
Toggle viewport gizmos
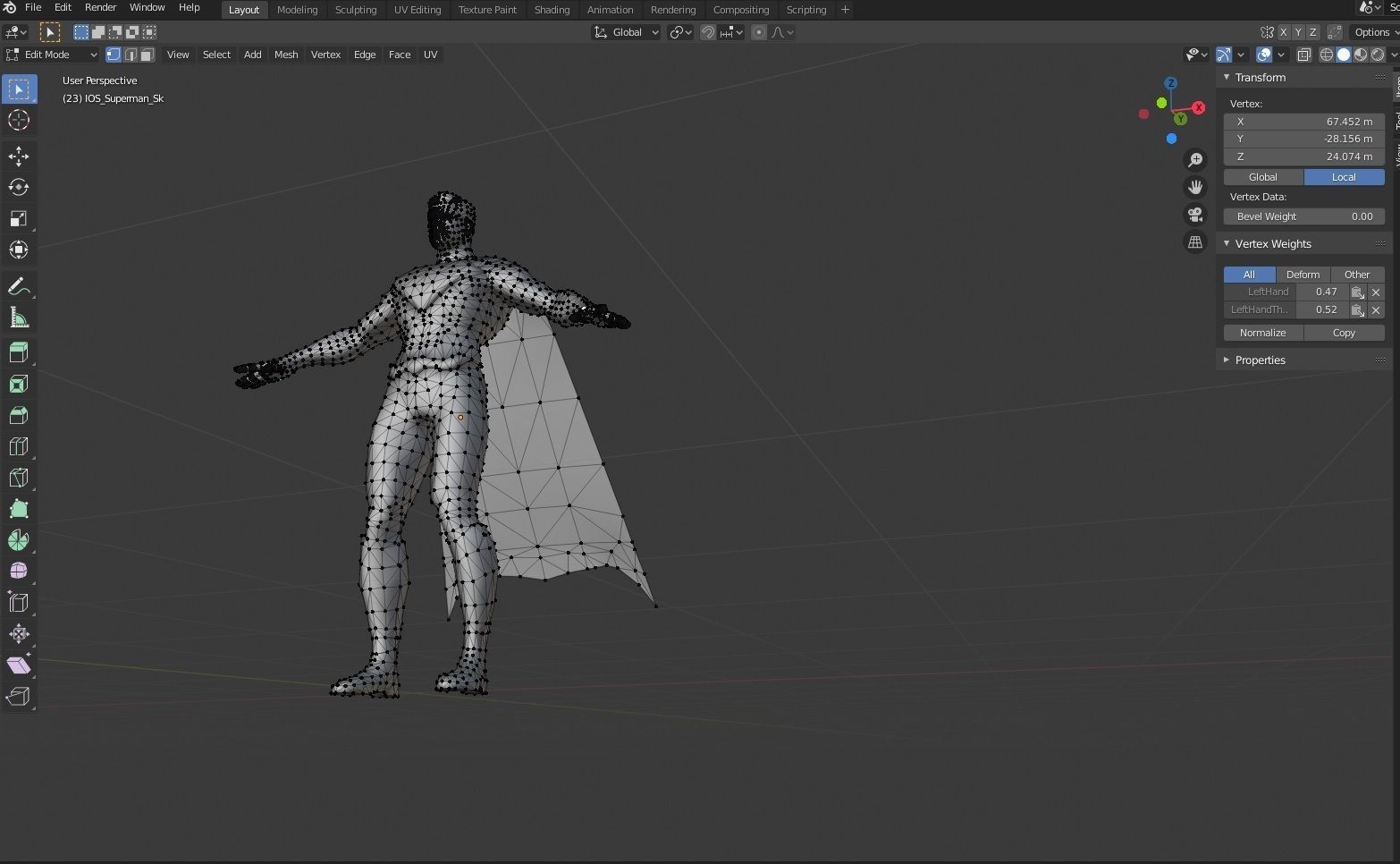click(x=1224, y=55)
